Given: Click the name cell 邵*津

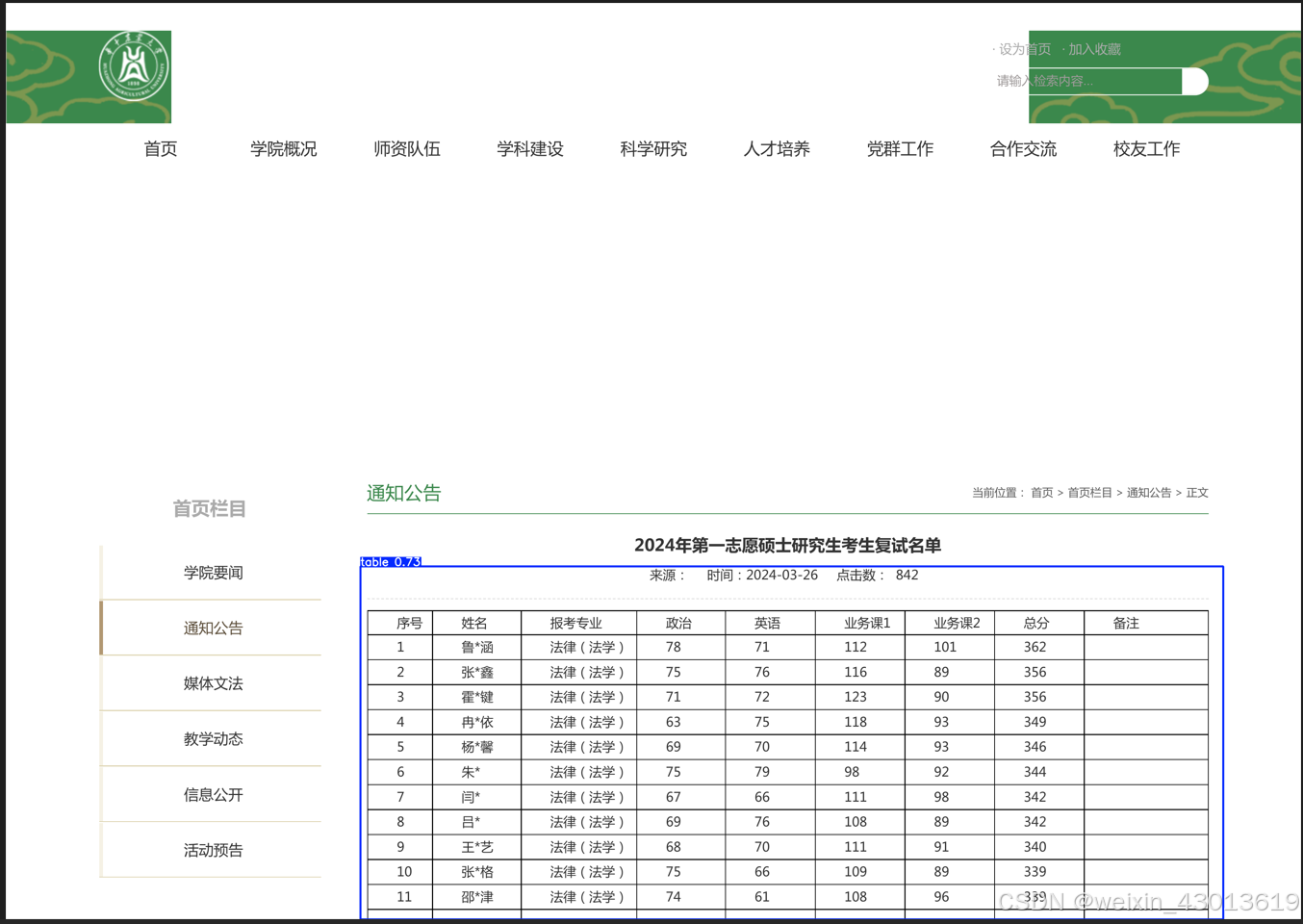Looking at the screenshot, I should tap(477, 898).
